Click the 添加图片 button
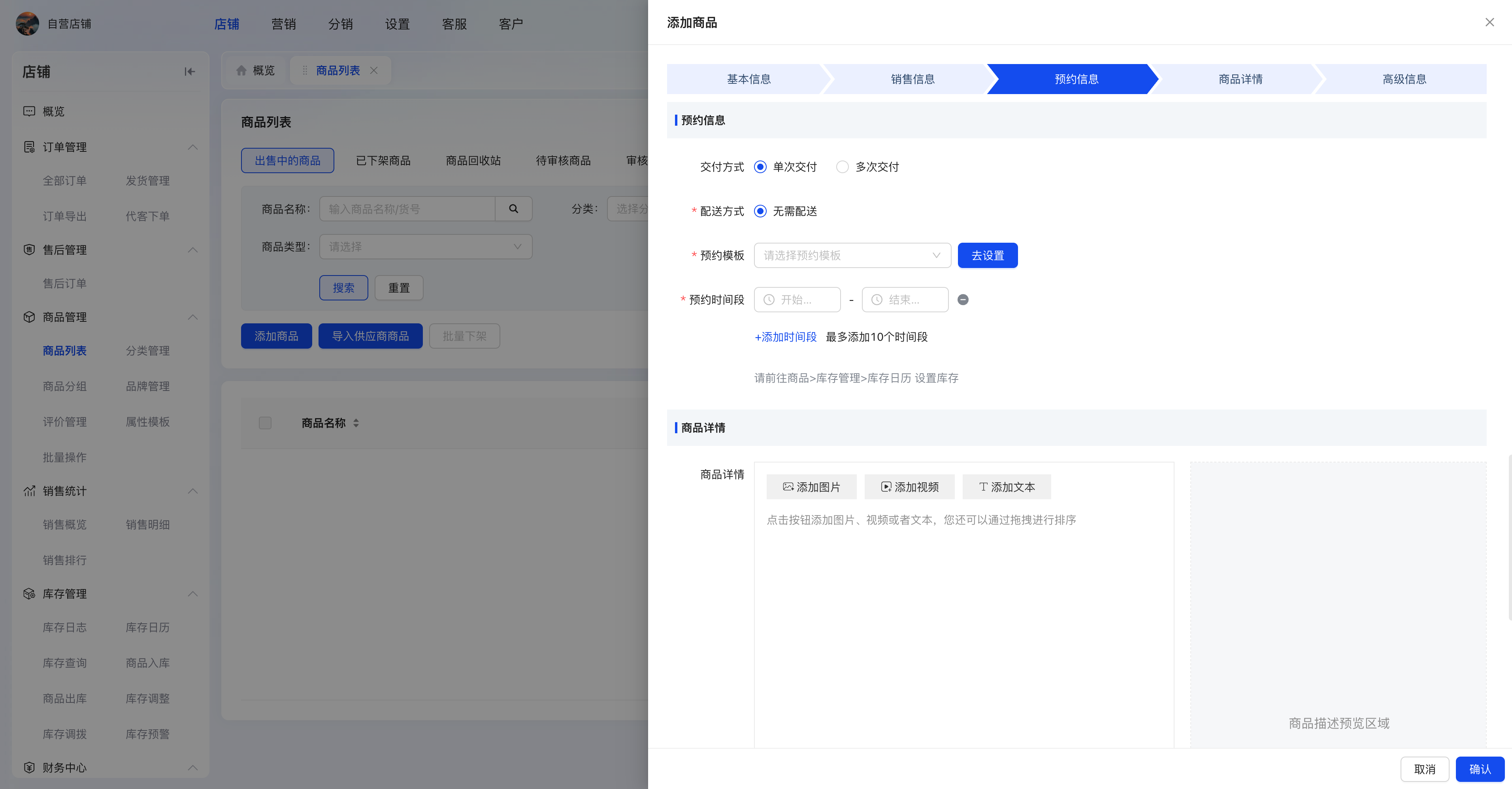This screenshot has height=789, width=1512. point(811,487)
